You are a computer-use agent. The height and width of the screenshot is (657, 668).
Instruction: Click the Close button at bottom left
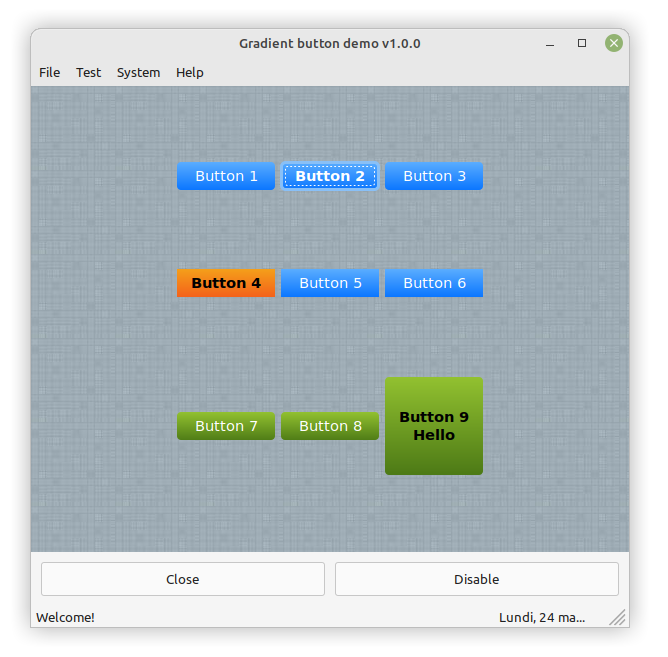[183, 579]
